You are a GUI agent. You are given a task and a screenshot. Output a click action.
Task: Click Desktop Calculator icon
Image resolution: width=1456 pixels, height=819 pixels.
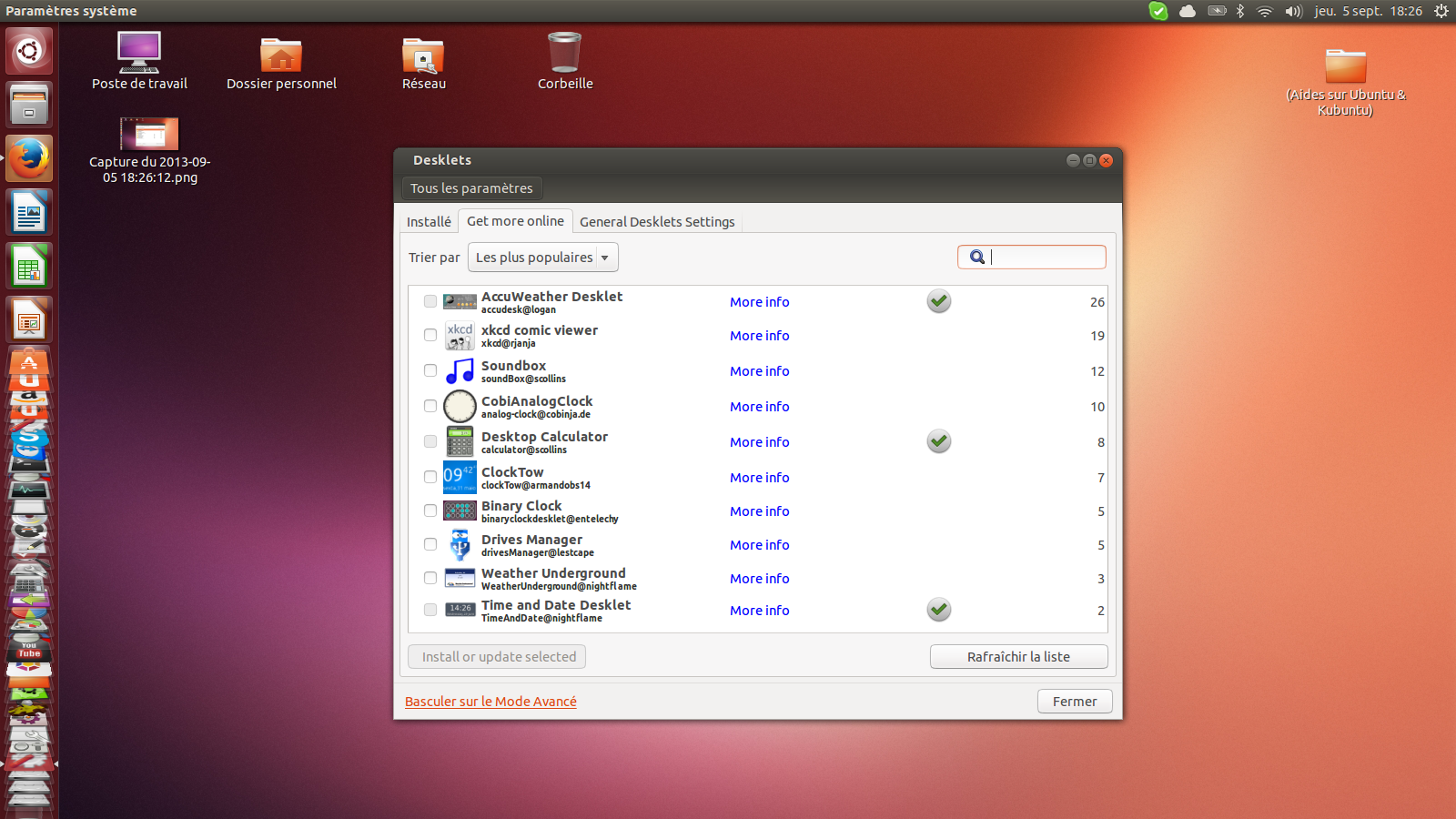coord(460,441)
